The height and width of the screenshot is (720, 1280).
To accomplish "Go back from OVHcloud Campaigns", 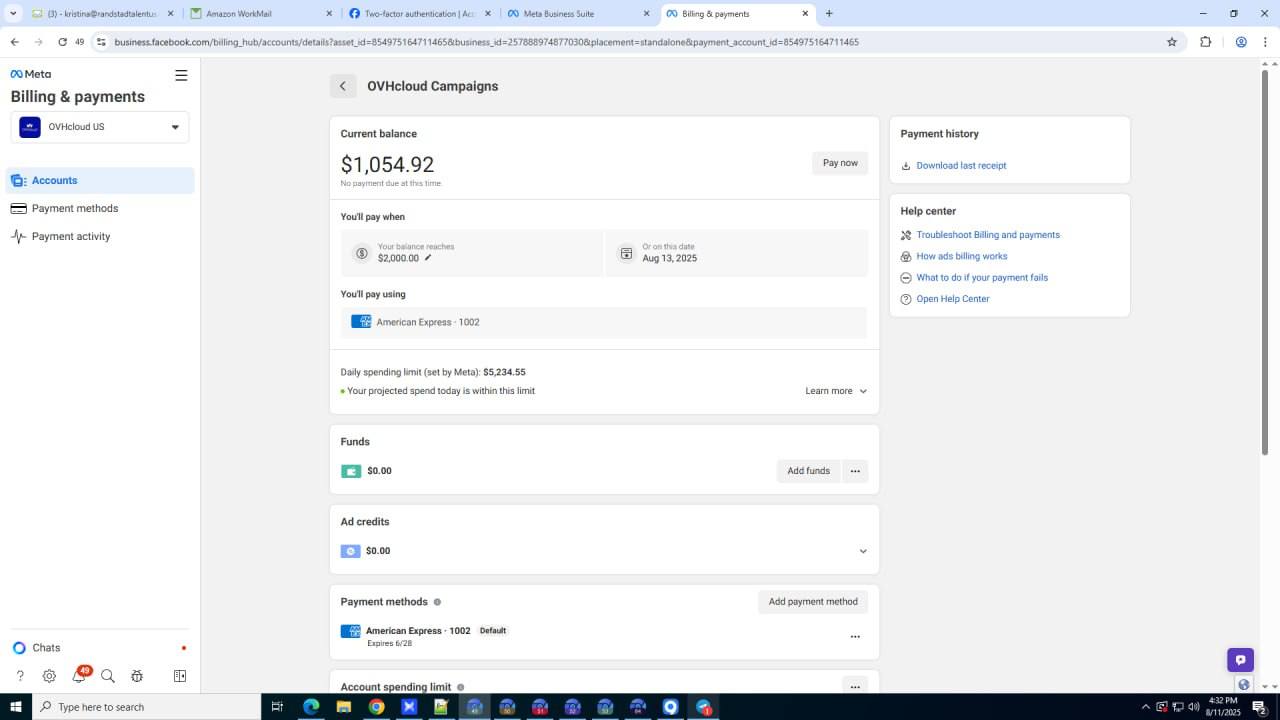I will (x=343, y=86).
